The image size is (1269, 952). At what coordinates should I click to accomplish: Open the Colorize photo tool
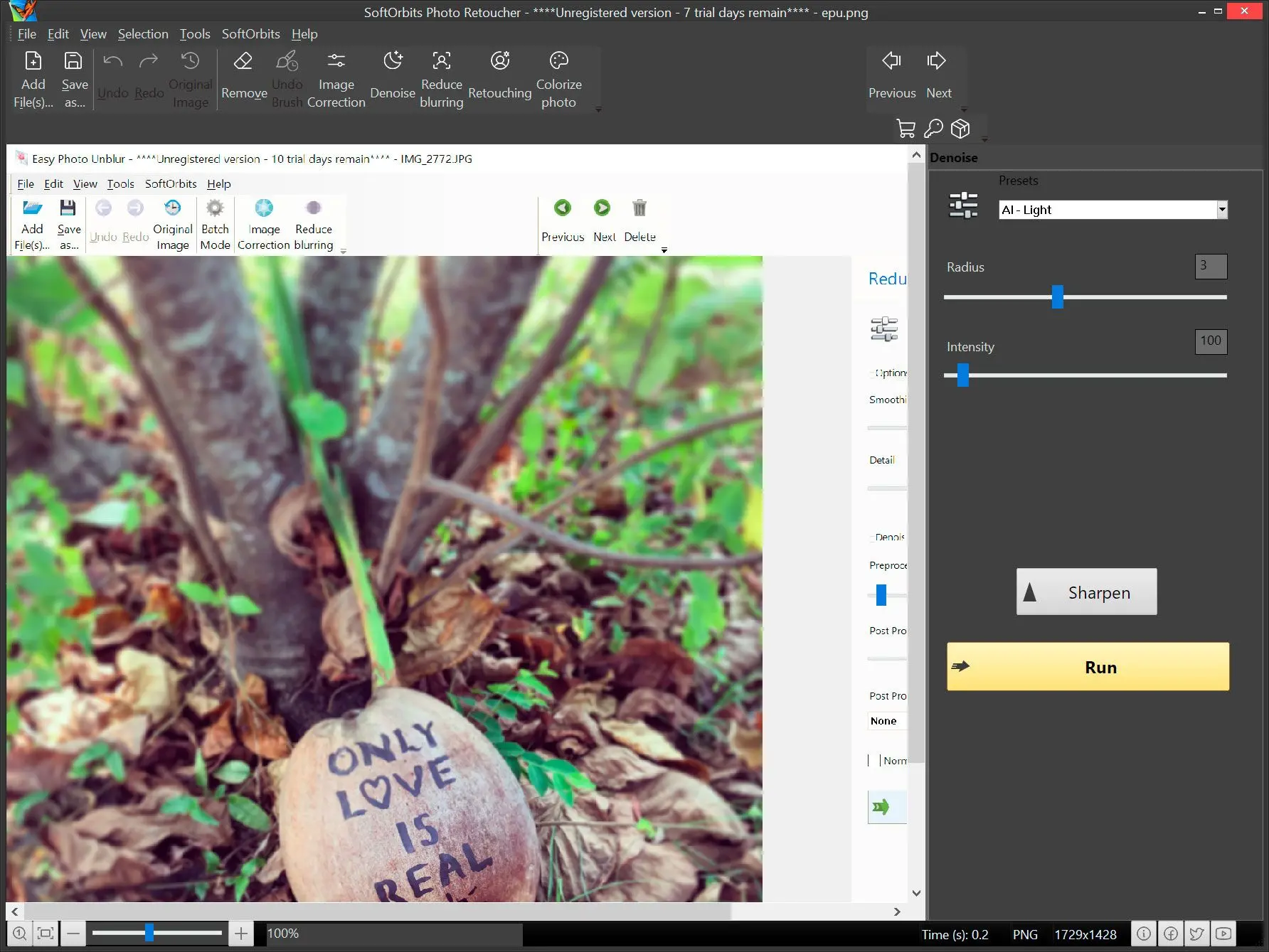pos(559,77)
